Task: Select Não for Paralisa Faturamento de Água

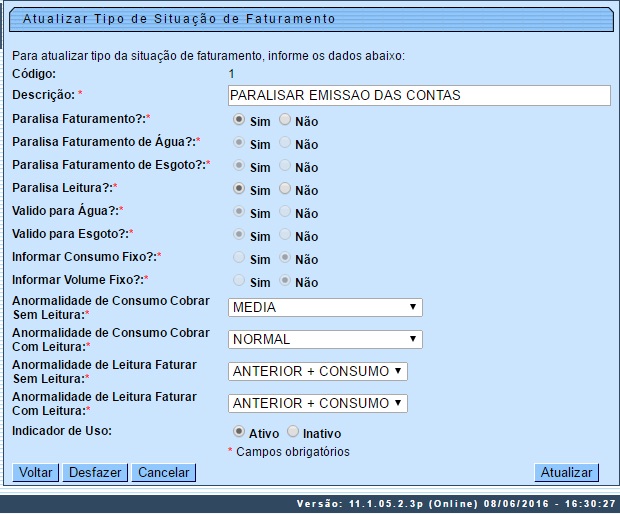Action: click(285, 143)
